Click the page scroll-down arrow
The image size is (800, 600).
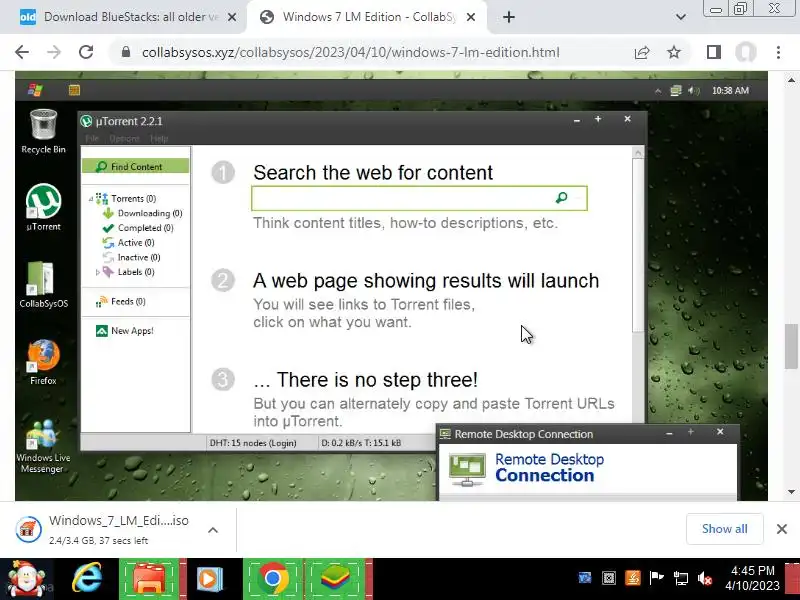(x=791, y=492)
